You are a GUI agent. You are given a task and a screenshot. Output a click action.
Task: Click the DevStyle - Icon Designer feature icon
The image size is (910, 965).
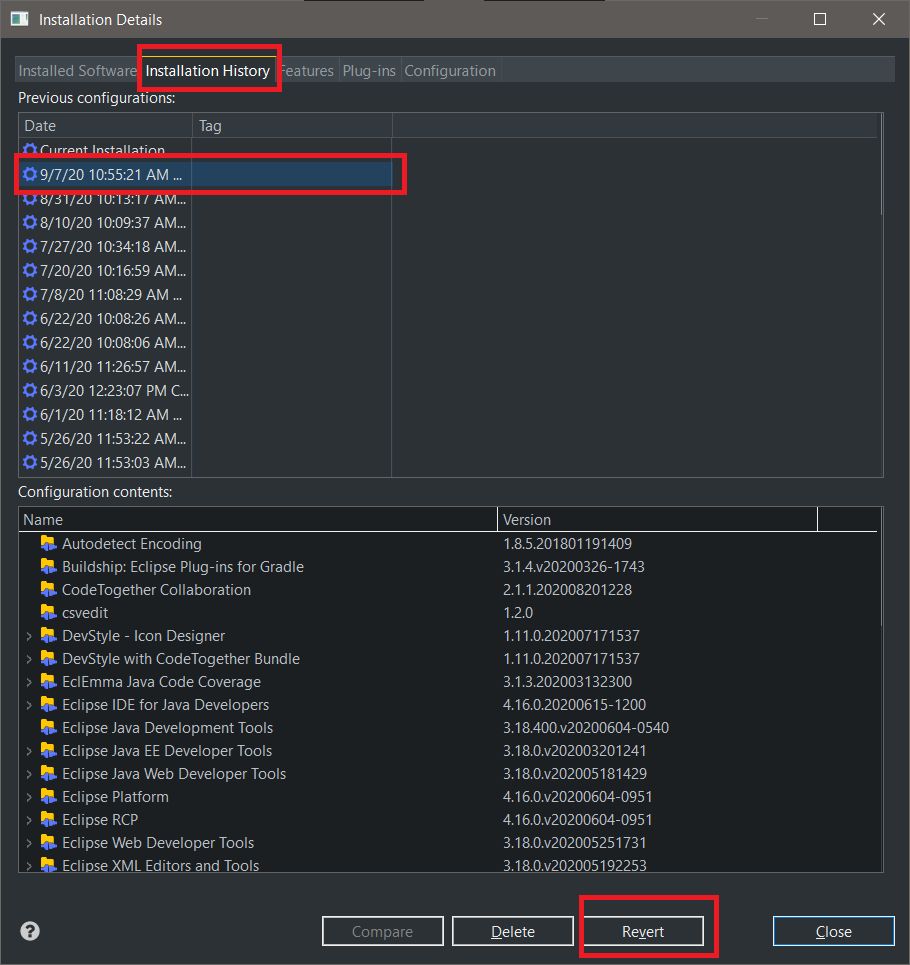click(49, 635)
